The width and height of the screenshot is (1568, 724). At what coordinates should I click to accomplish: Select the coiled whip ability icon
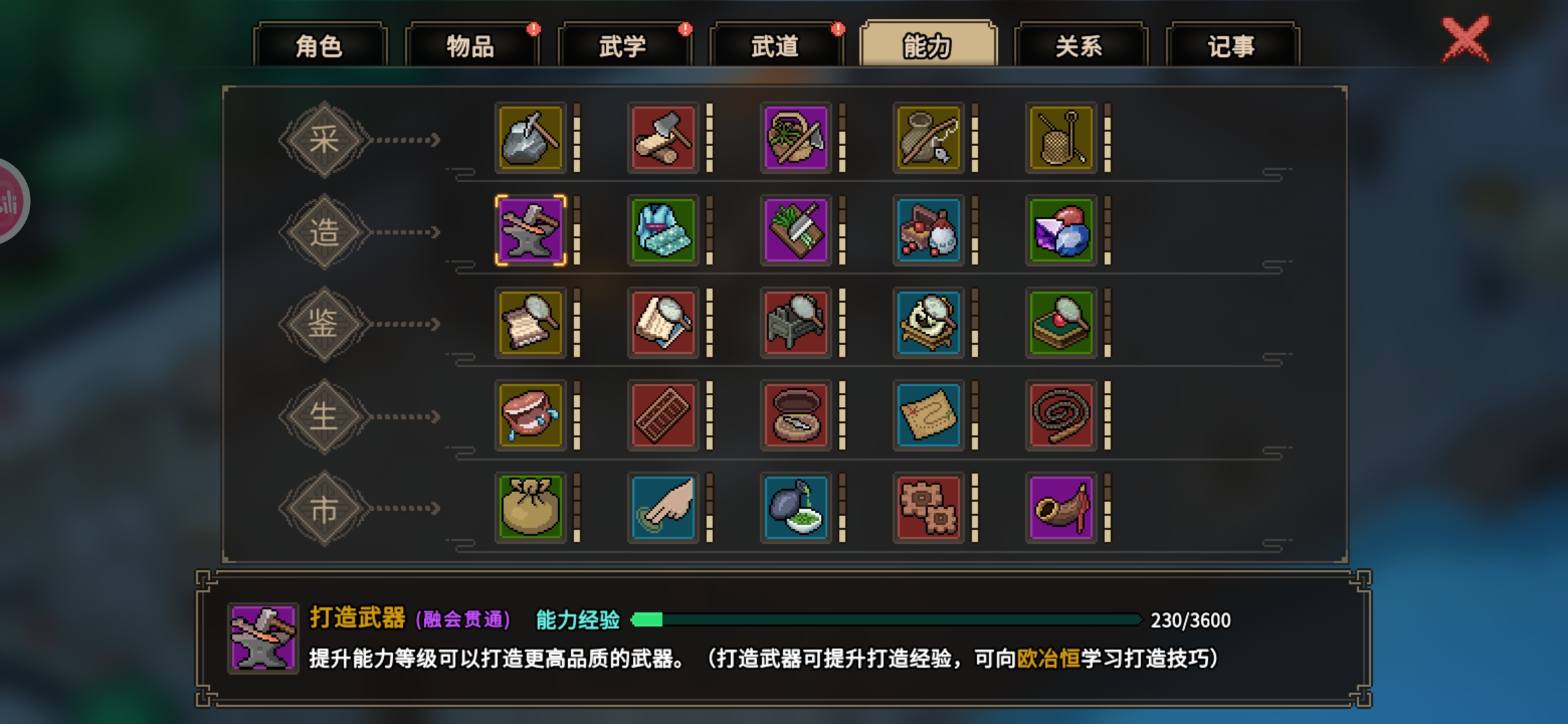1061,416
